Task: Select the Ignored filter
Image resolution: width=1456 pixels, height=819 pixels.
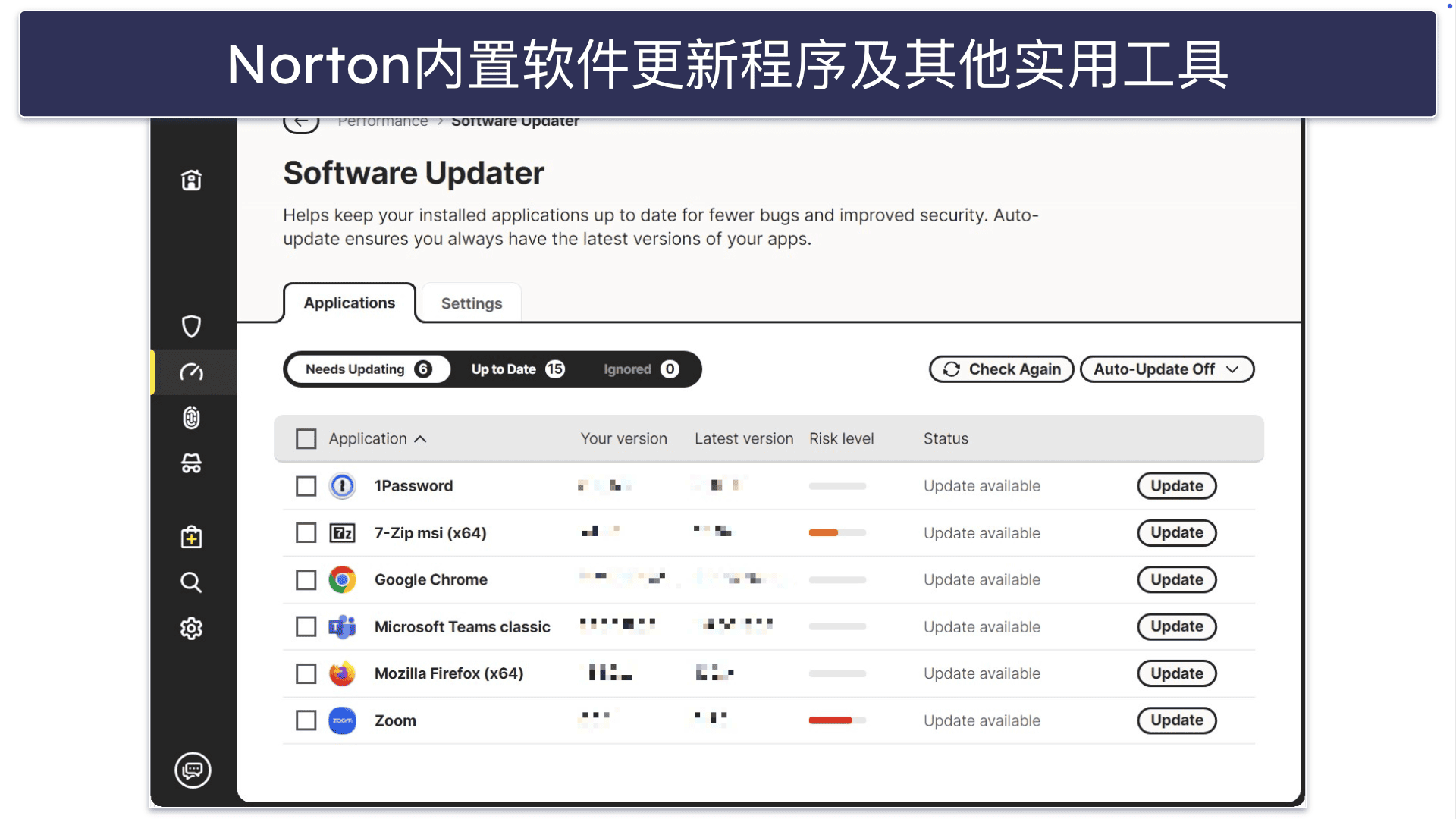Action: pos(641,369)
